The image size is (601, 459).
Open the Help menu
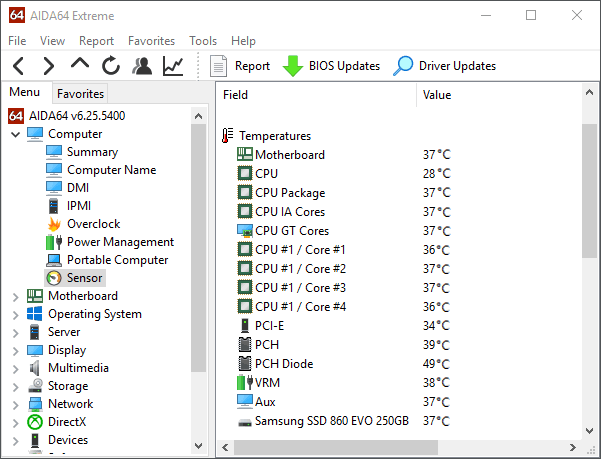pos(243,41)
